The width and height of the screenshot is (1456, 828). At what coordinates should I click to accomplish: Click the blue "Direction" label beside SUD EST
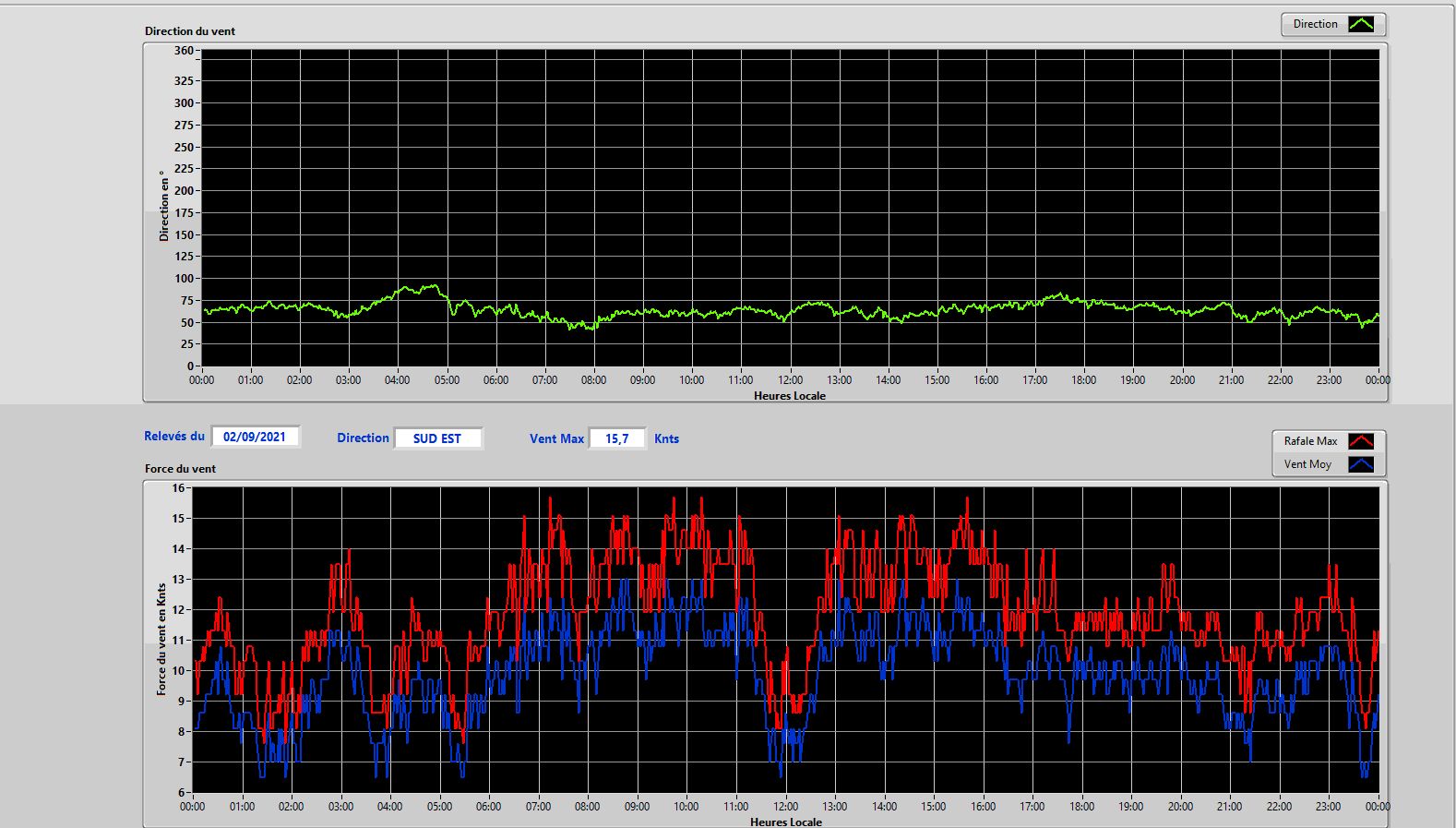pyautogui.click(x=363, y=438)
